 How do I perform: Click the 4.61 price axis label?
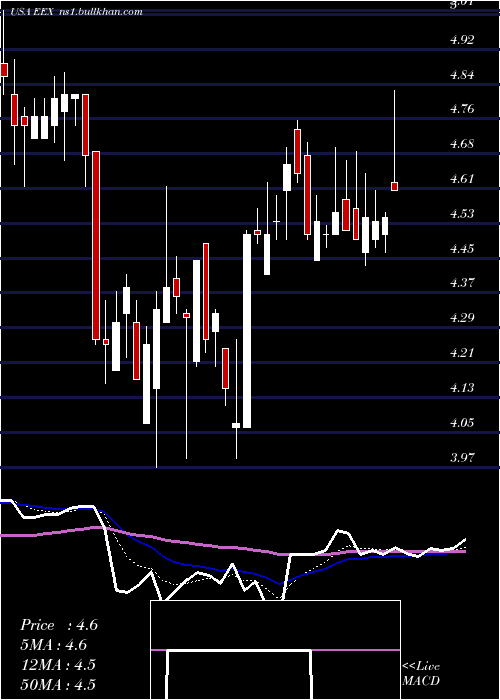[462, 179]
